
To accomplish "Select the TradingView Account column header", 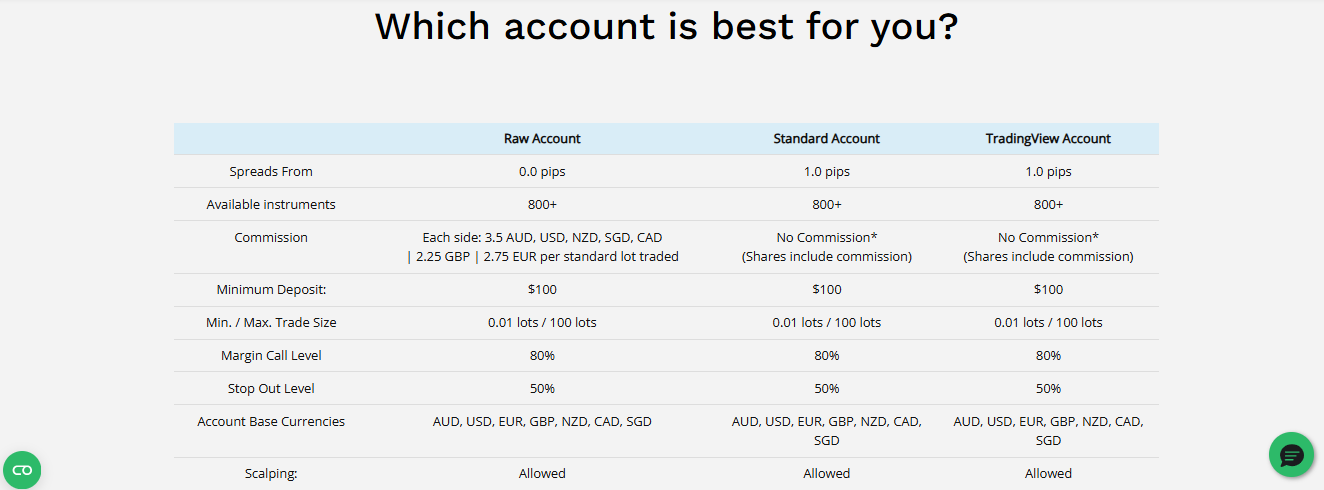I will click(1048, 139).
